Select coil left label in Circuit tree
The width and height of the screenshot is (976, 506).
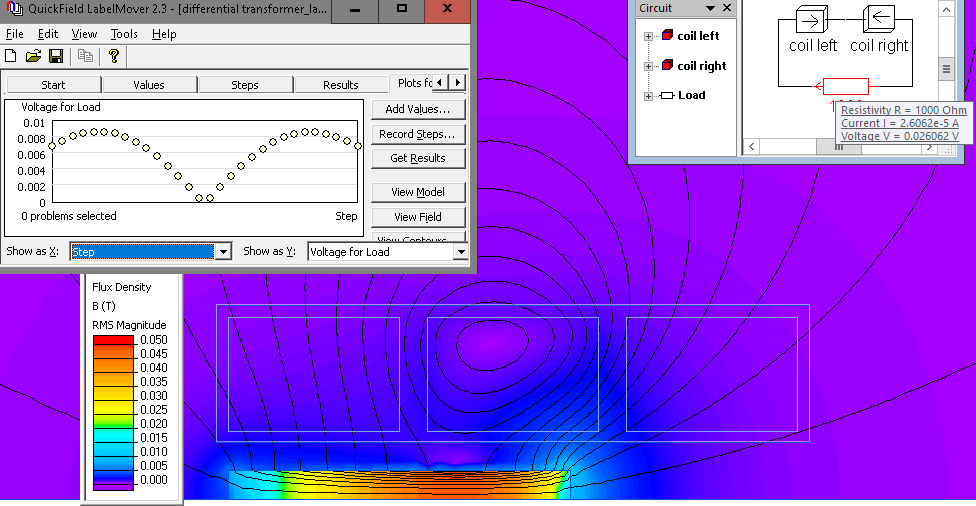pos(698,36)
